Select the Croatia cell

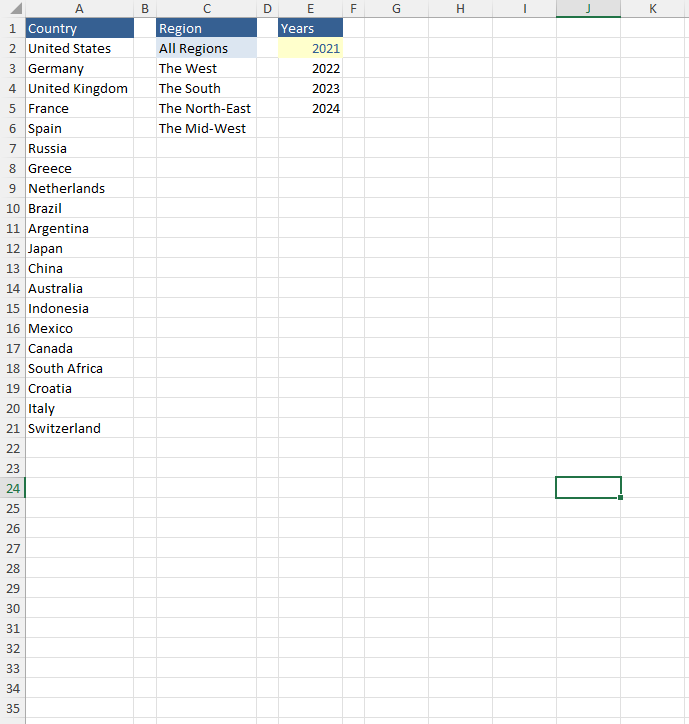79,388
